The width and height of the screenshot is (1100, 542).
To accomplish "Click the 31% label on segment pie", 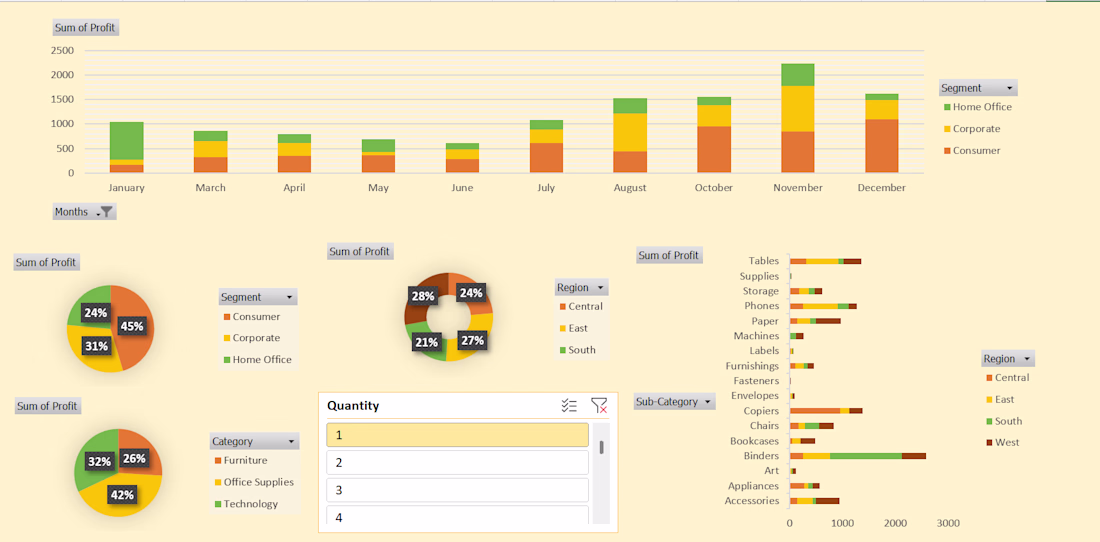I will point(96,346).
